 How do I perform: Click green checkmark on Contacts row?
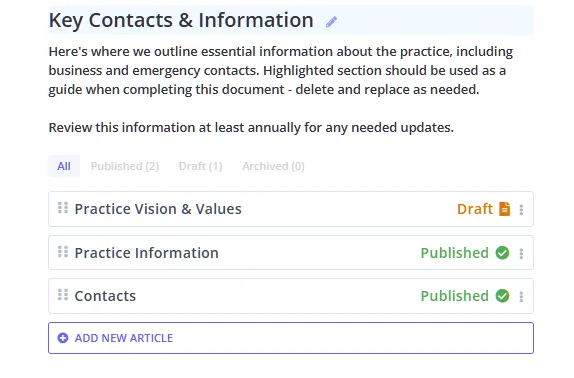point(502,296)
